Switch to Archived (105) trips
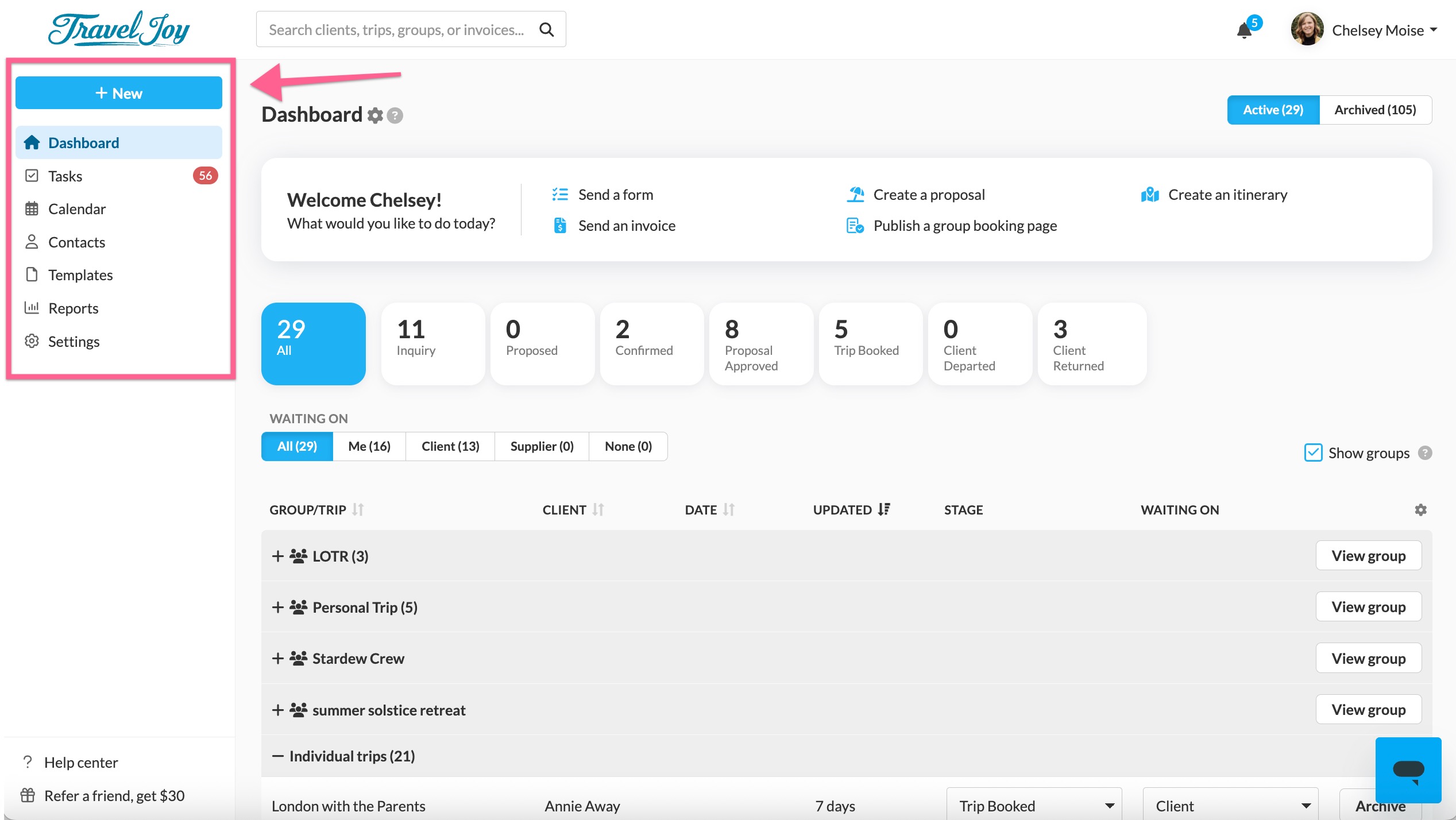Viewport: 1456px width, 820px height. pos(1374,110)
